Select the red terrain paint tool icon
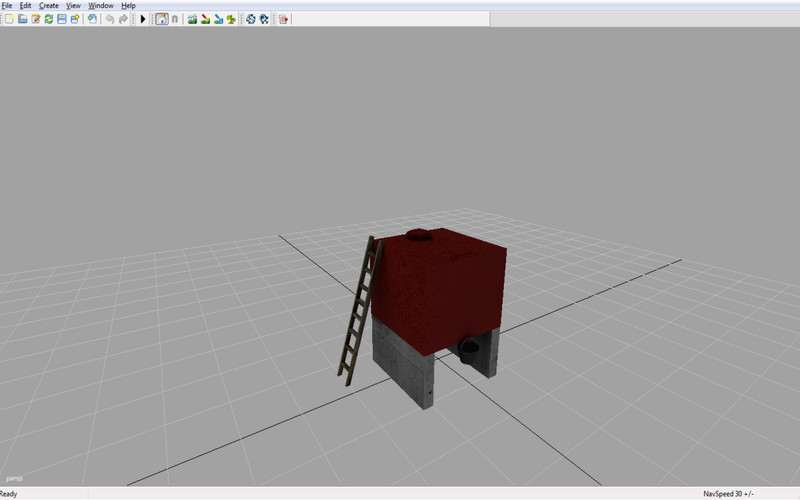The width and height of the screenshot is (800, 500). tap(205, 19)
